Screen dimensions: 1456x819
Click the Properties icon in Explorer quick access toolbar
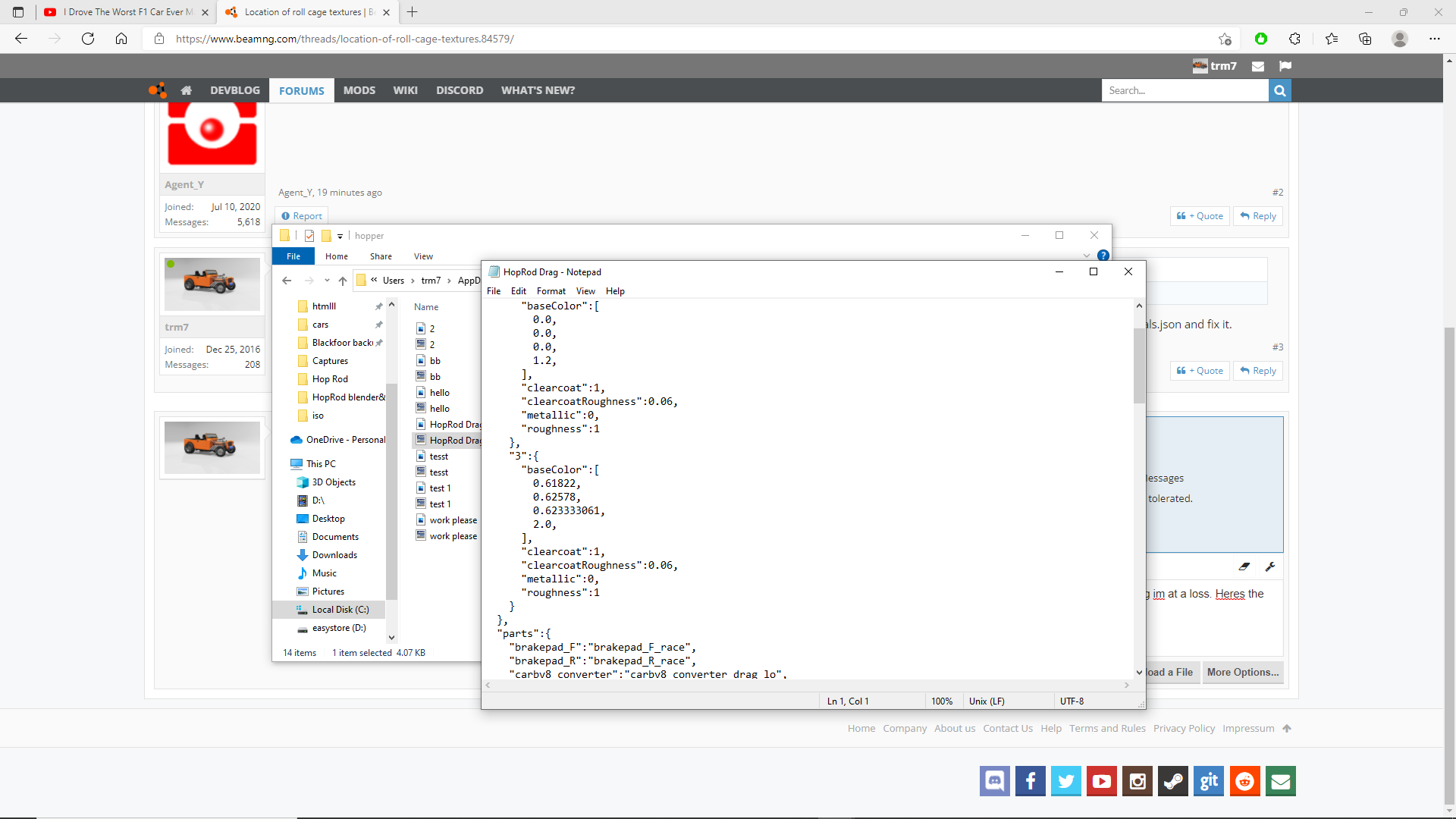(x=309, y=236)
